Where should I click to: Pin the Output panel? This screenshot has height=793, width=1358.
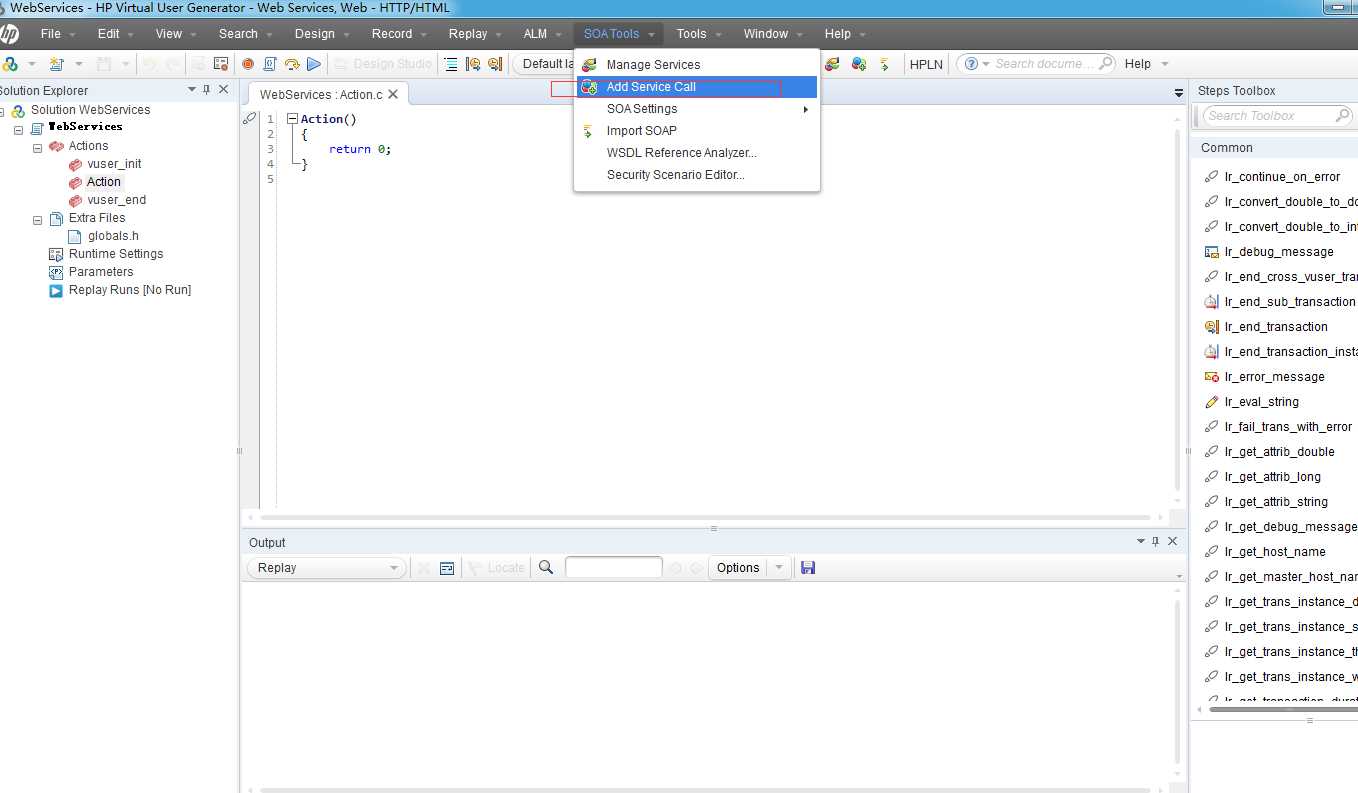1156,541
